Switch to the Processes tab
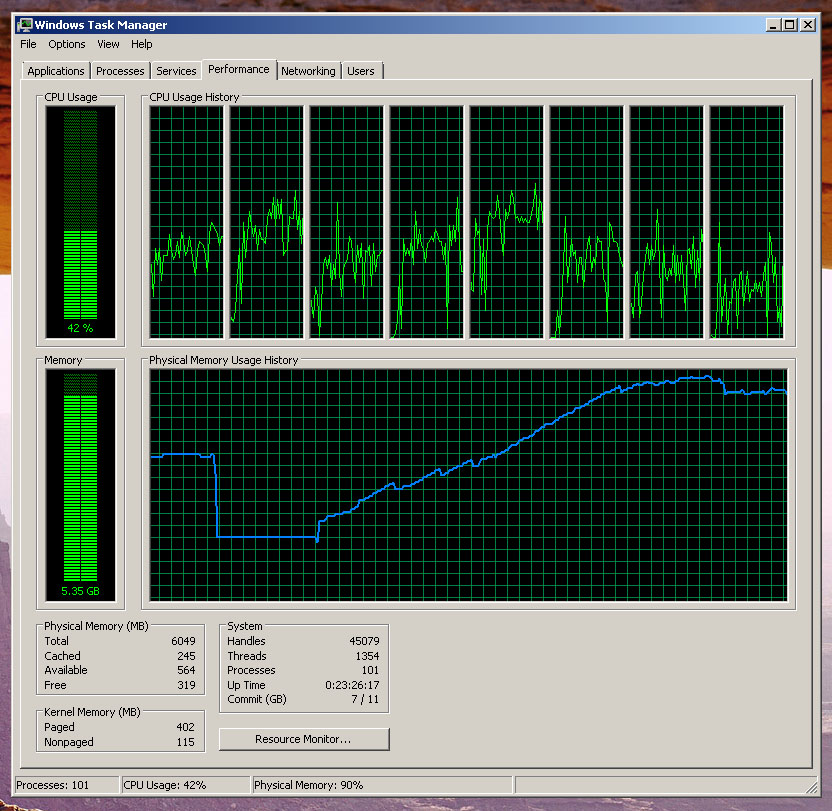 click(x=120, y=71)
